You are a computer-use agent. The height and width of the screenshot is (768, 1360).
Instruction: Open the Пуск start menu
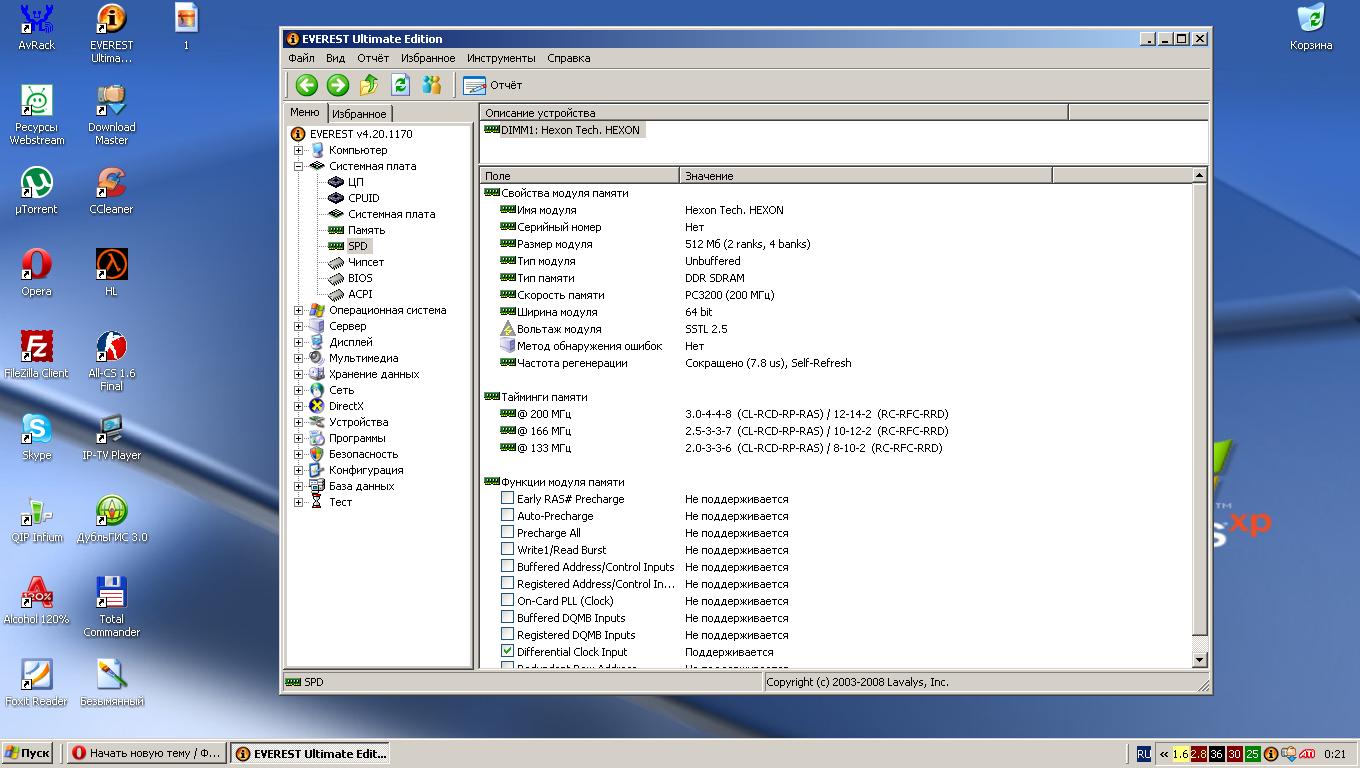pos(27,753)
